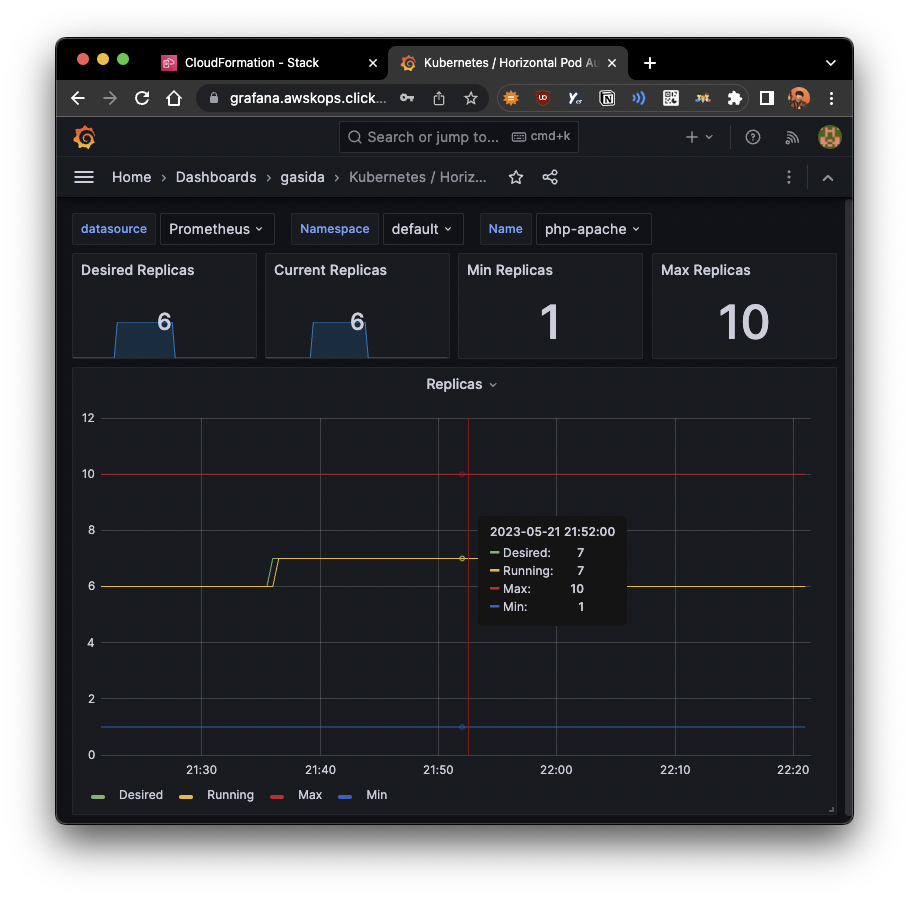This screenshot has width=909, height=898.
Task: Open the Replicas panel title menu
Action: coord(461,384)
